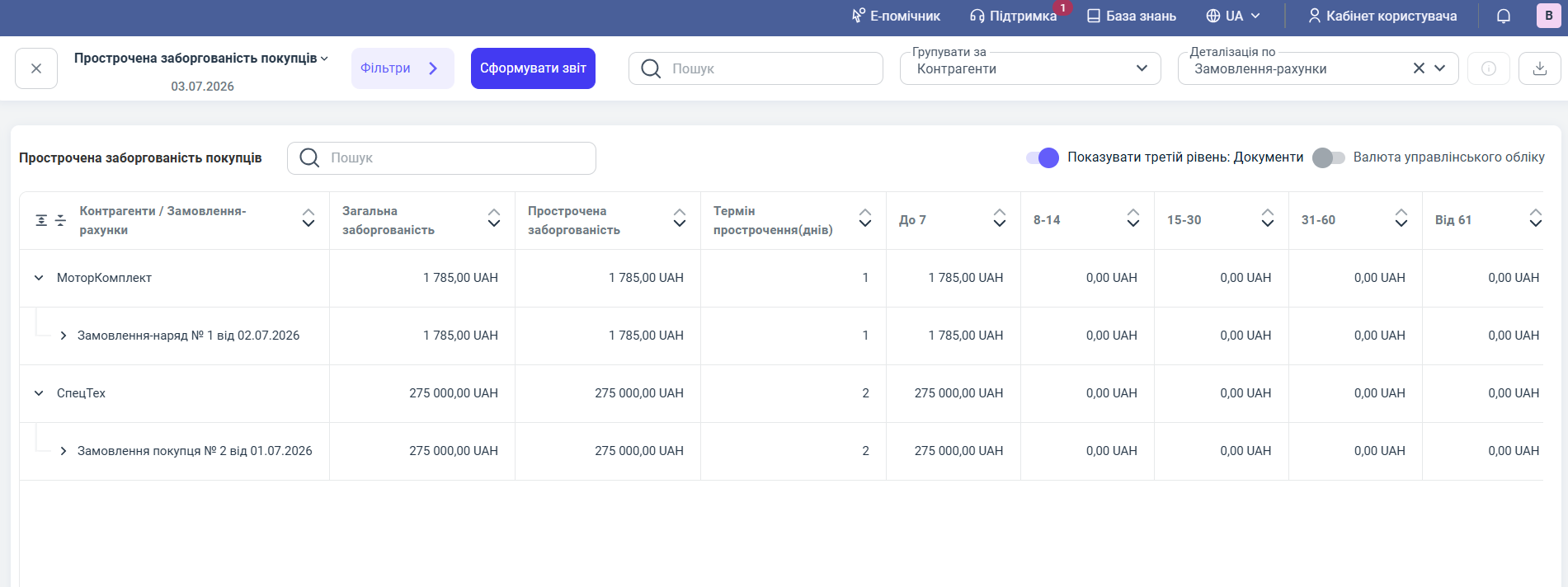The width and height of the screenshot is (1568, 587).
Task: Collapse all rows icon in table header
Action: coord(60,220)
